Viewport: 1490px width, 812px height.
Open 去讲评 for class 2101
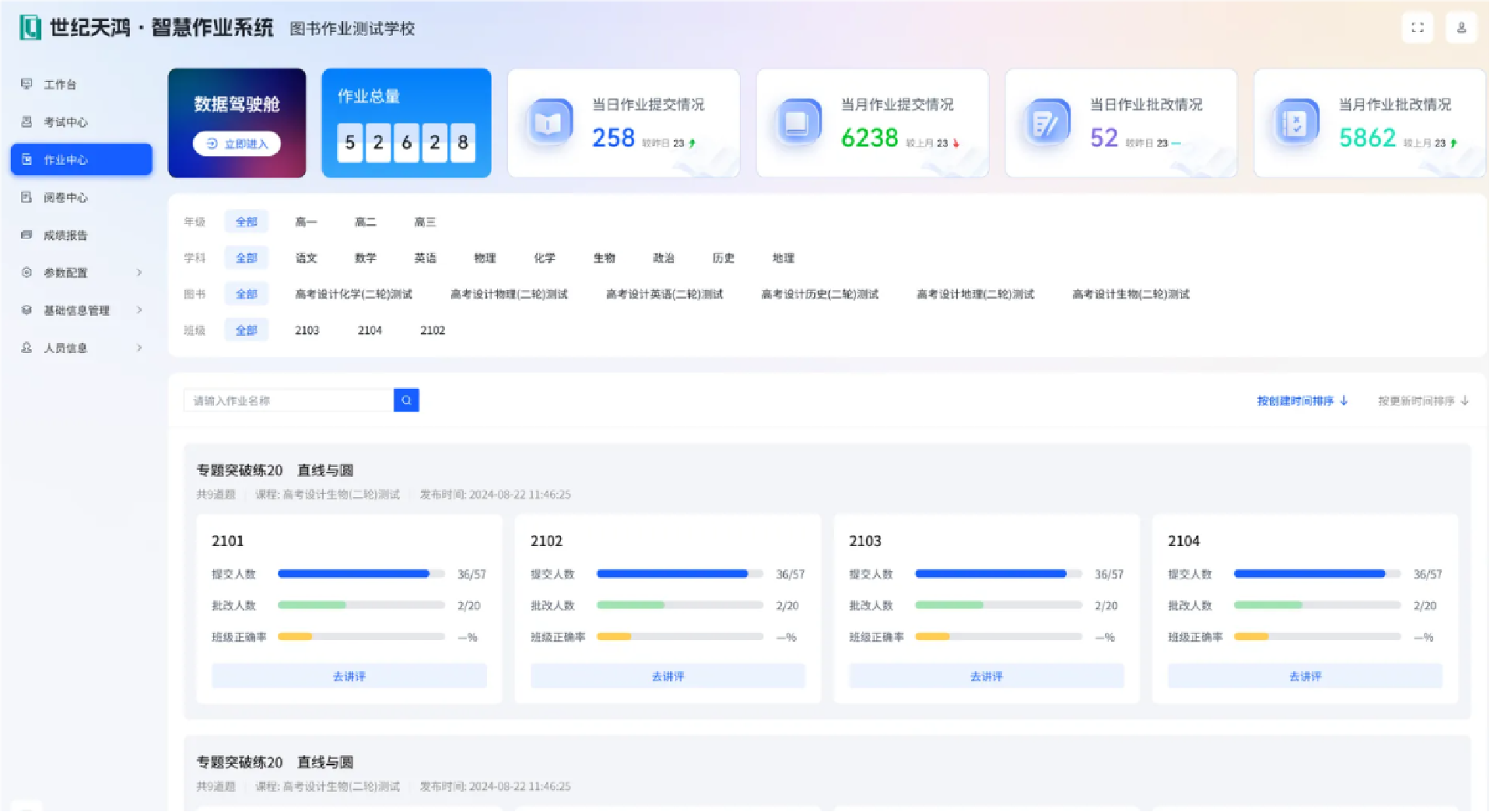pyautogui.click(x=348, y=676)
